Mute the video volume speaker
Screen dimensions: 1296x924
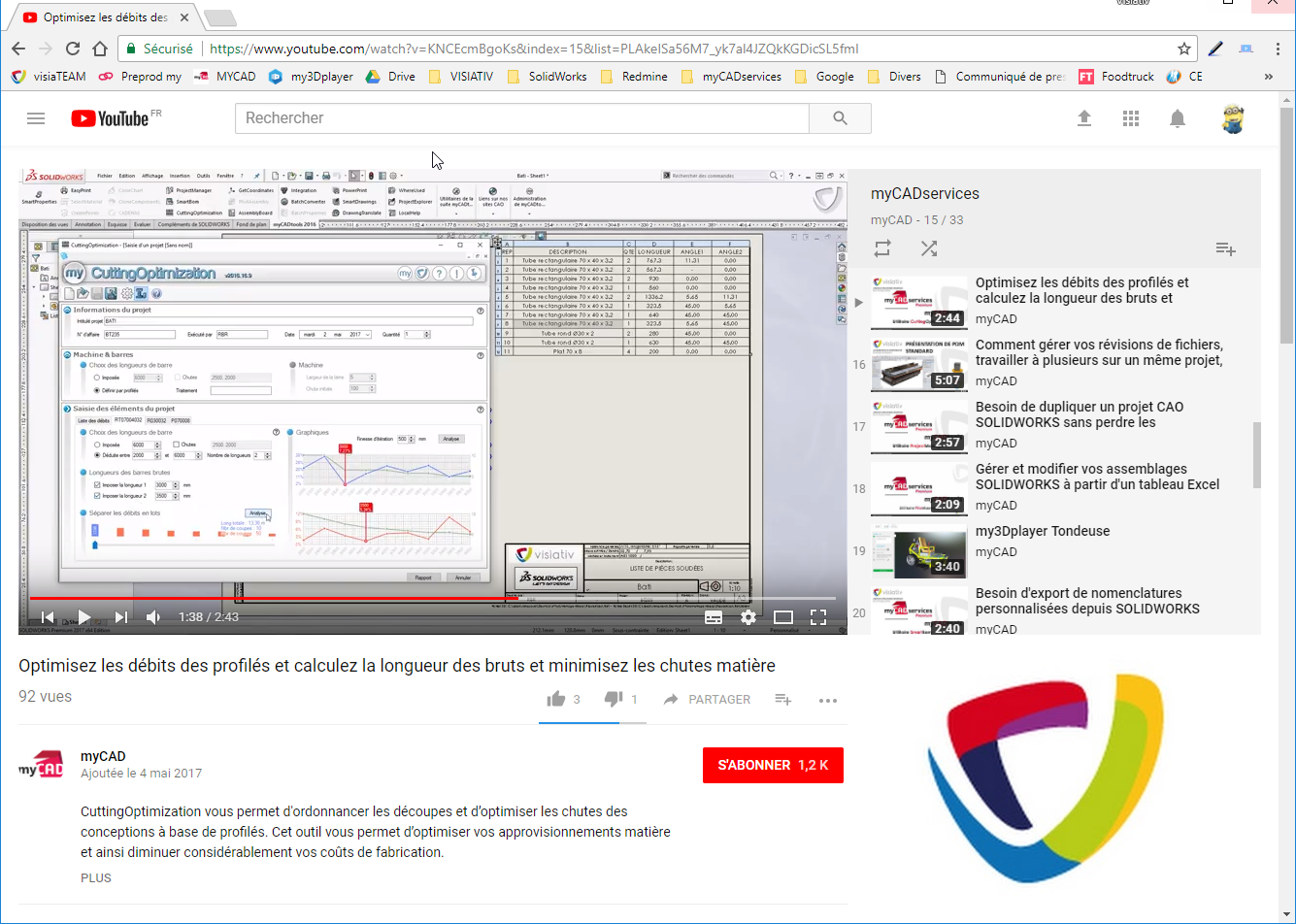click(x=153, y=617)
